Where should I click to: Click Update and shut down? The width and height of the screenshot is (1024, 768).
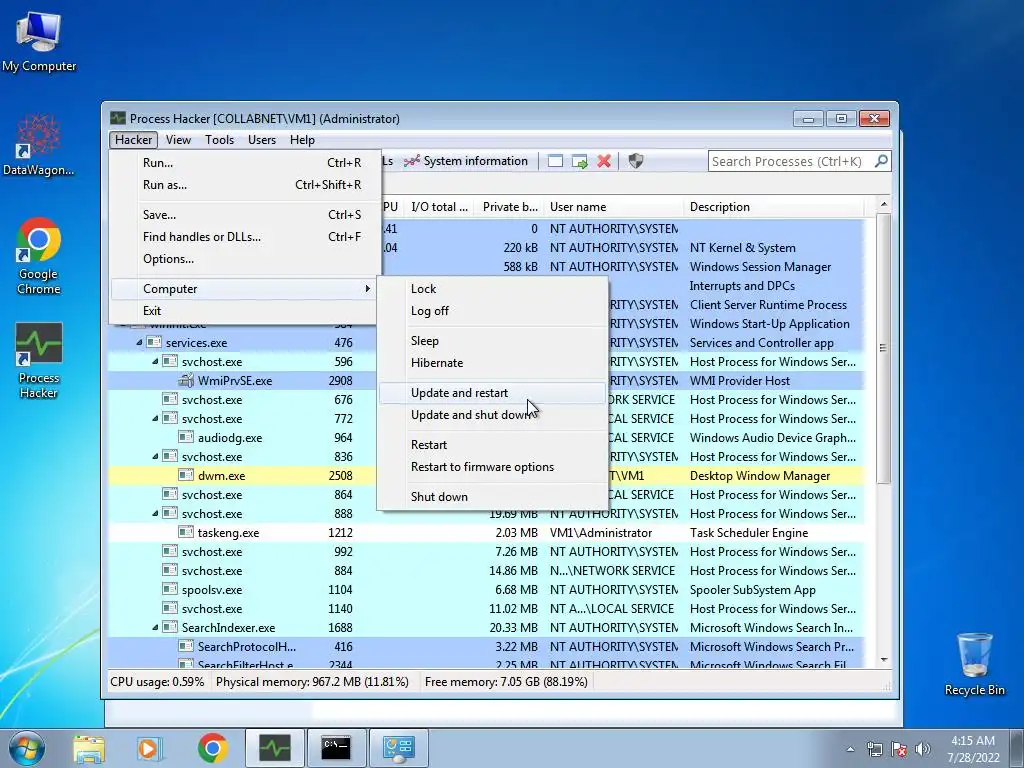click(x=492, y=415)
